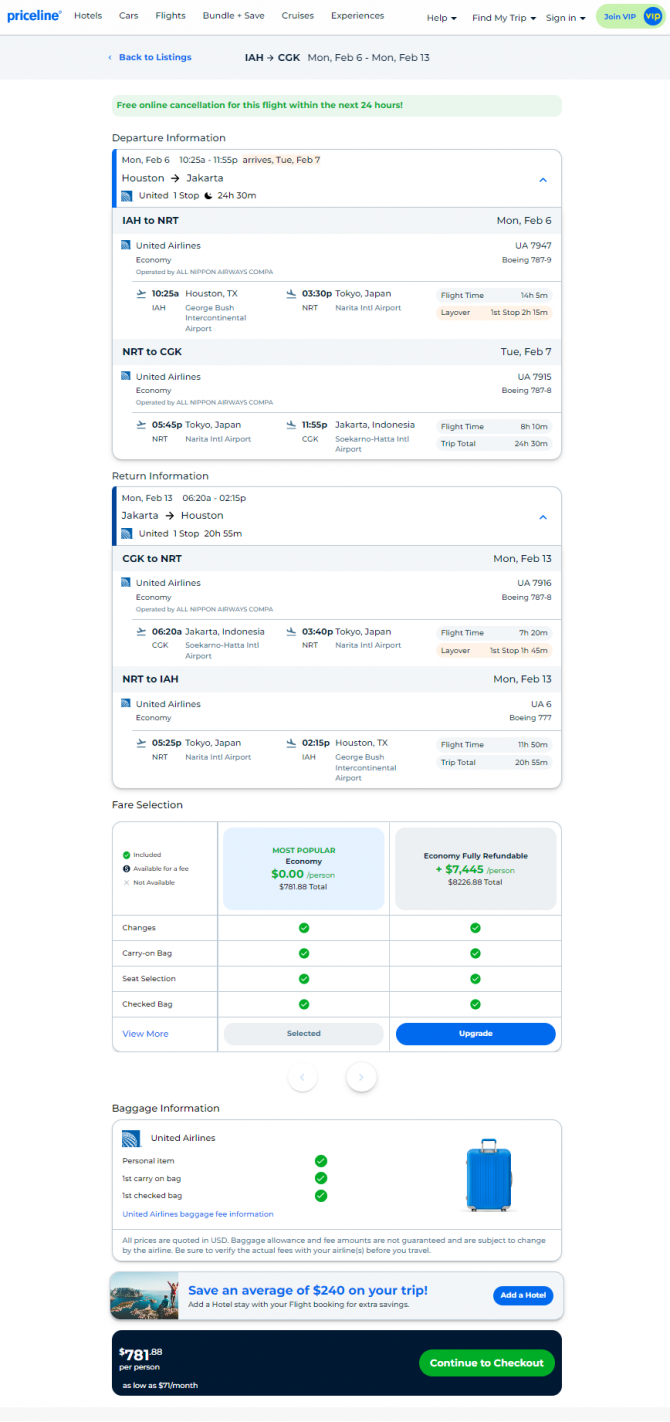Click 1st carry on bag checkmark
The width and height of the screenshot is (670, 1422).
click(321, 1178)
